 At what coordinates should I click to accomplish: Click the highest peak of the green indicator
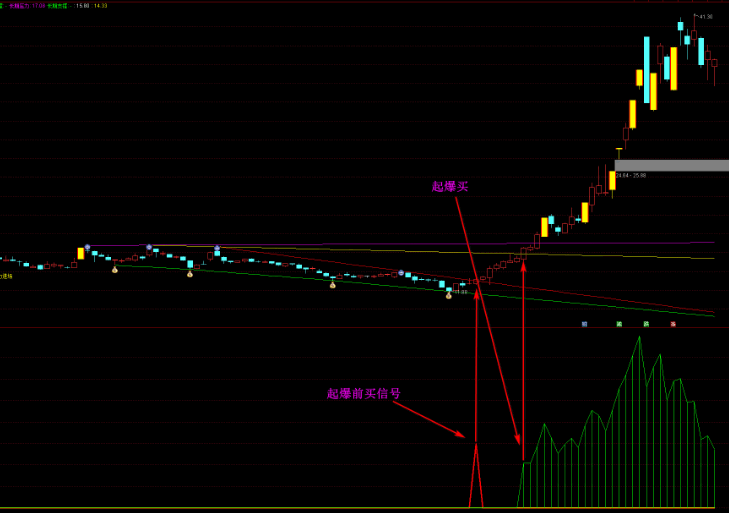[640, 338]
